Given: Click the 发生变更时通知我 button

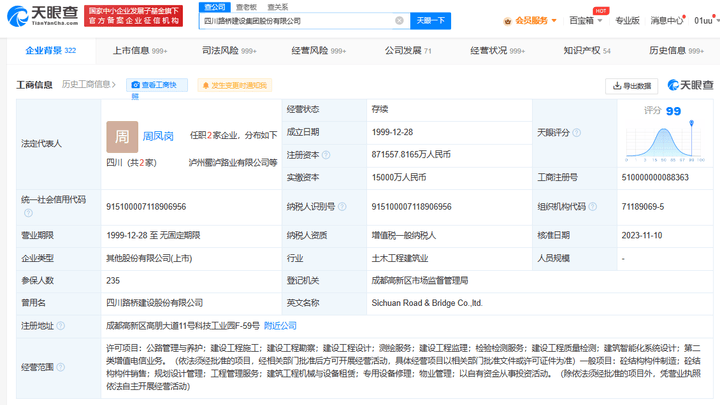Looking at the screenshot, I should click(x=235, y=85).
